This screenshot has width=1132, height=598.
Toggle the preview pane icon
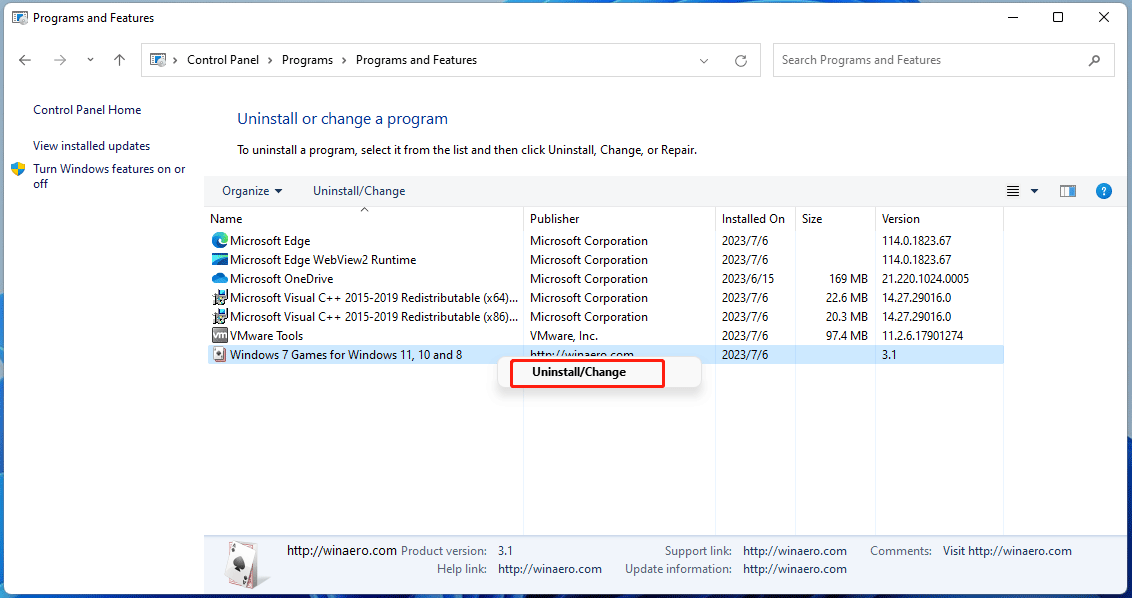coord(1068,191)
